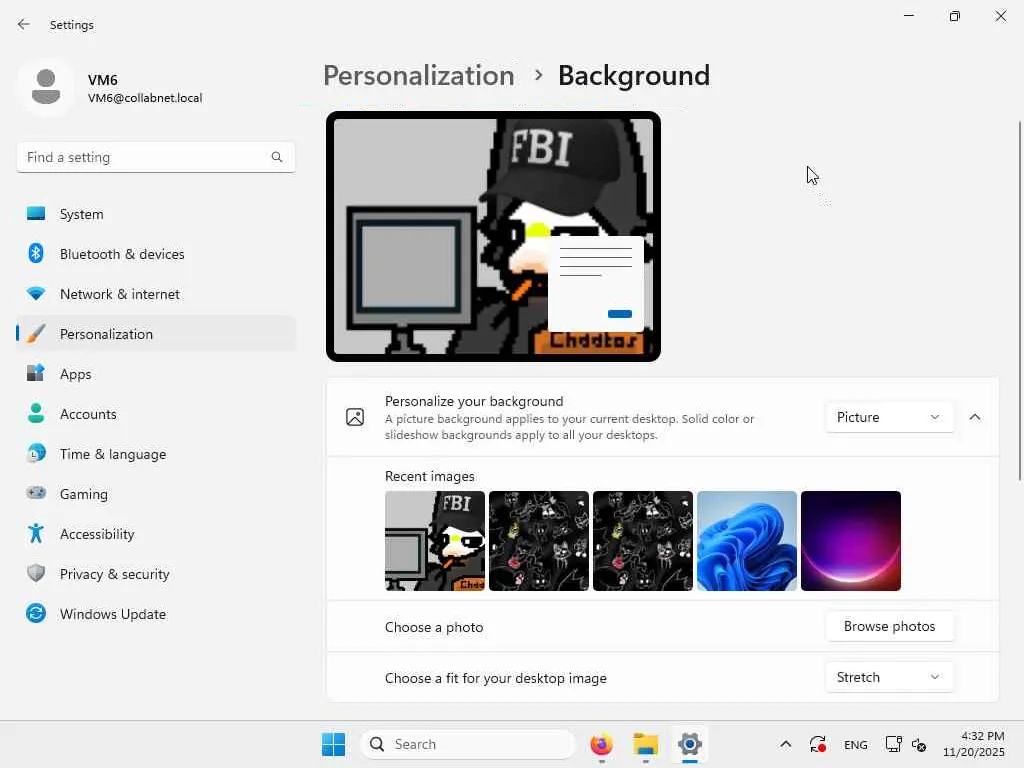
Task: Click the Windows Update sync icon
Action: tap(36, 613)
